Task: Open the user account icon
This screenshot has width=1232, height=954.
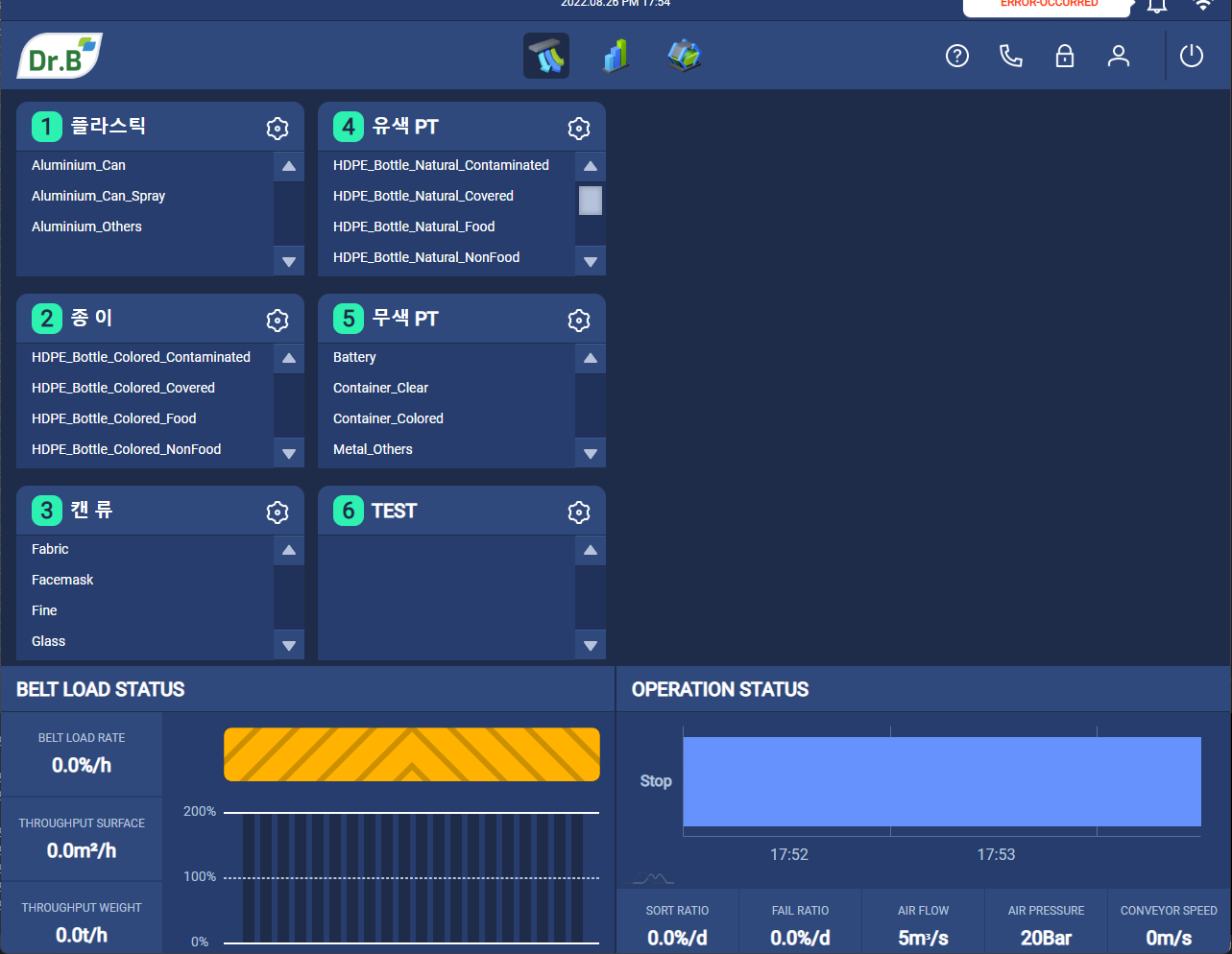Action: [1119, 57]
